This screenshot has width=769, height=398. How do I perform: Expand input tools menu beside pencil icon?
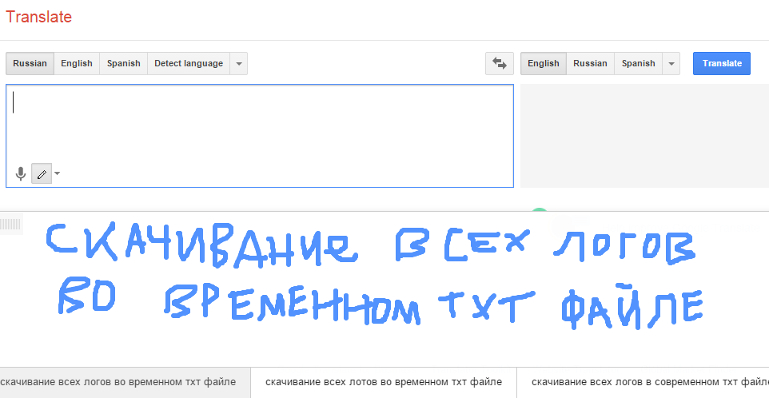point(57,174)
